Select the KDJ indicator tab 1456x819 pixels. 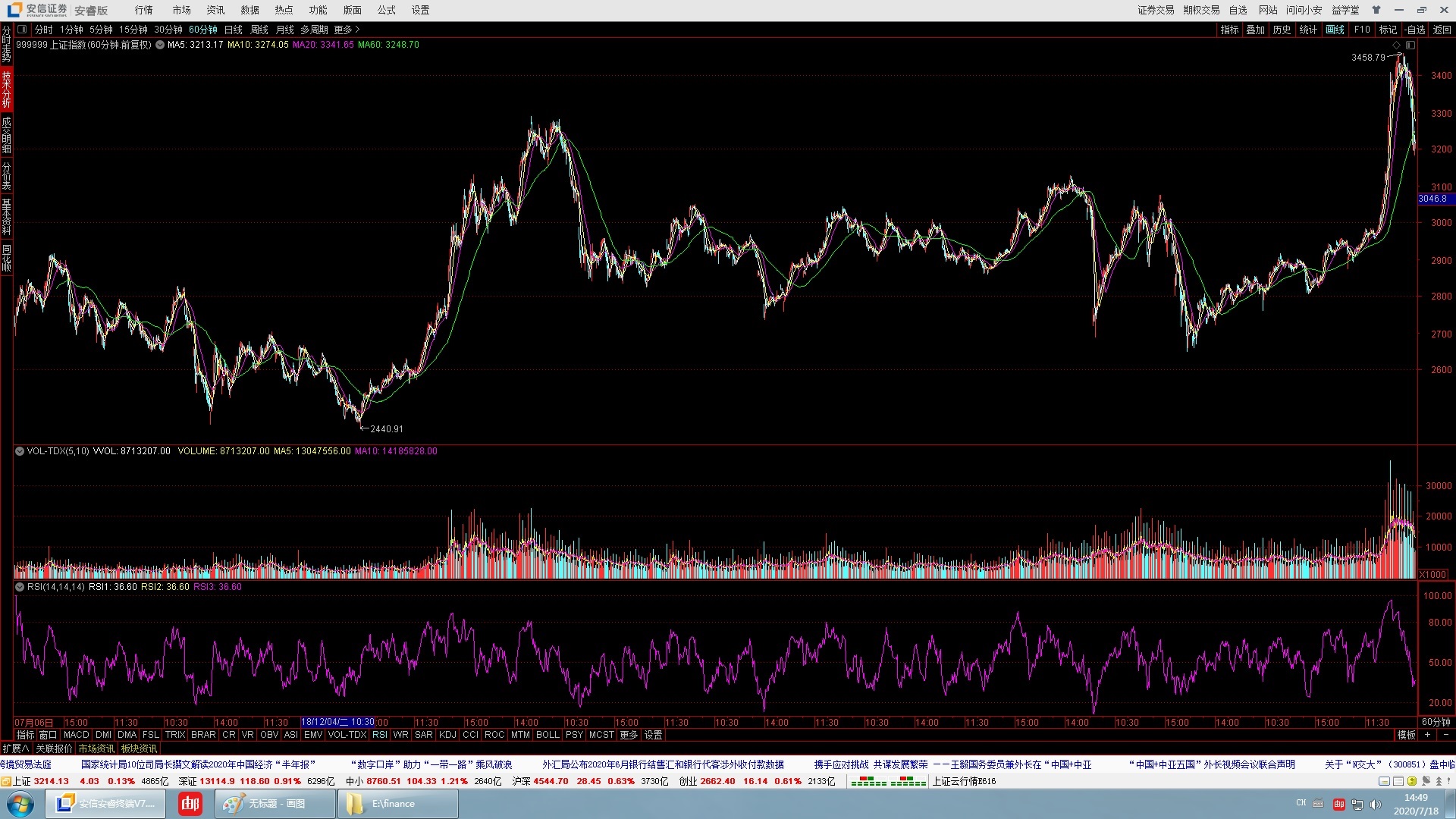click(447, 735)
